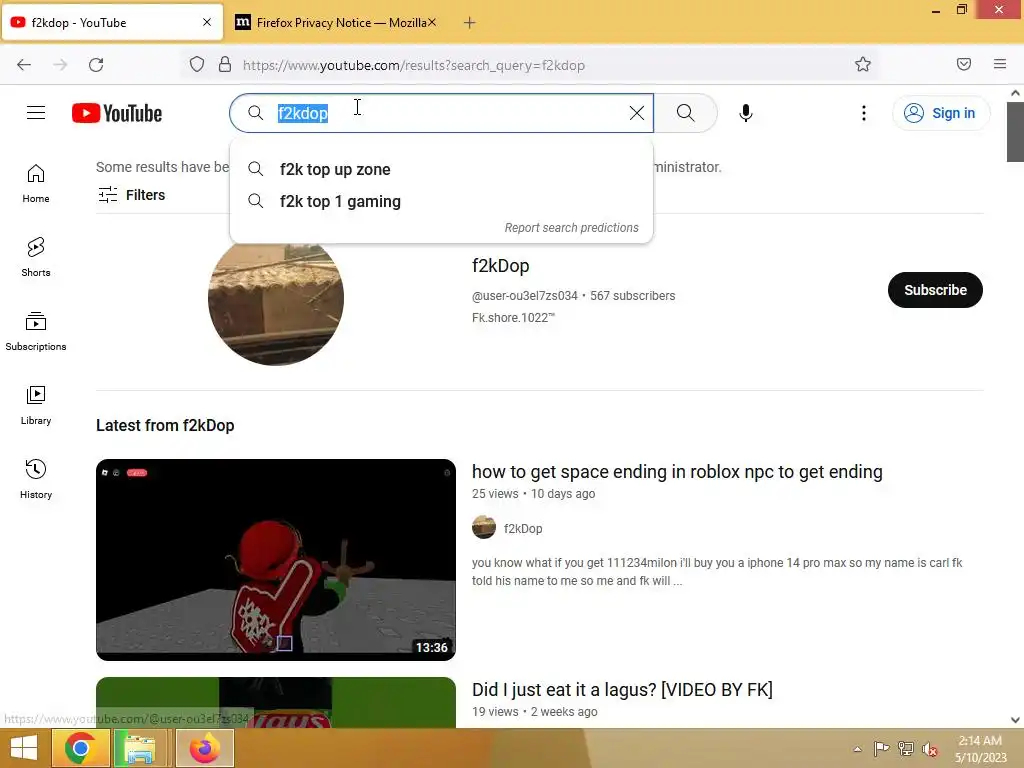1024x768 pixels.
Task: Click the small f2kDop avatar beside uploader name
Action: [484, 528]
